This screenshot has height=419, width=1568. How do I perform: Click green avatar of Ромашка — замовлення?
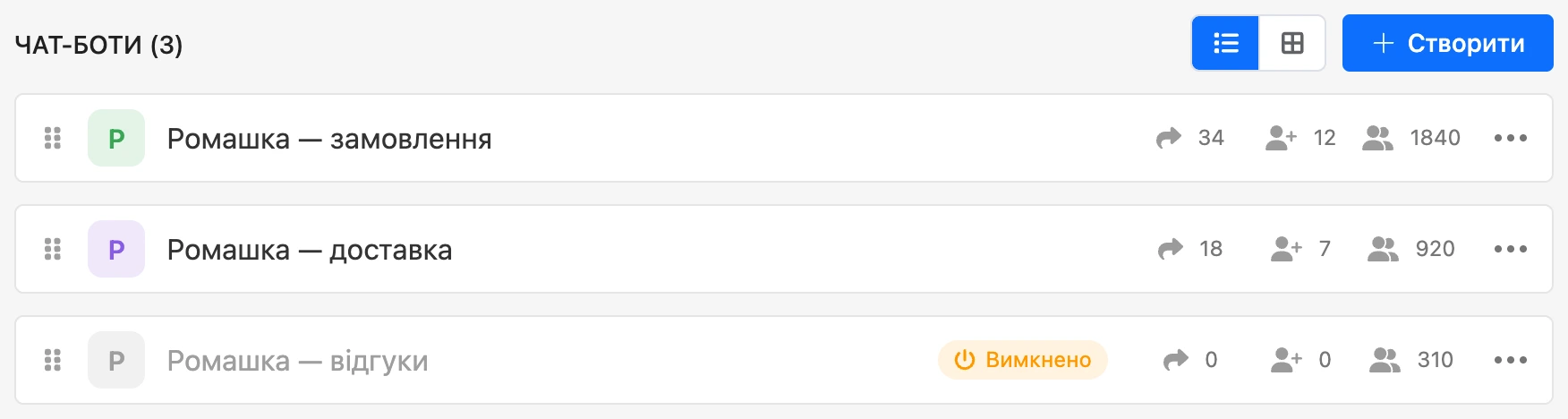[x=116, y=138]
